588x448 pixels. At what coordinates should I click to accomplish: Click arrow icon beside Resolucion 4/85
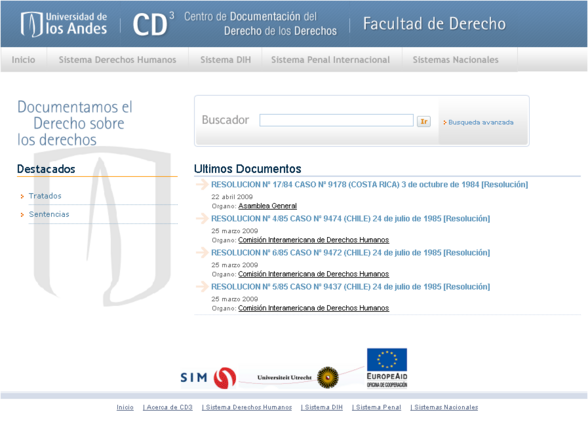202,218
